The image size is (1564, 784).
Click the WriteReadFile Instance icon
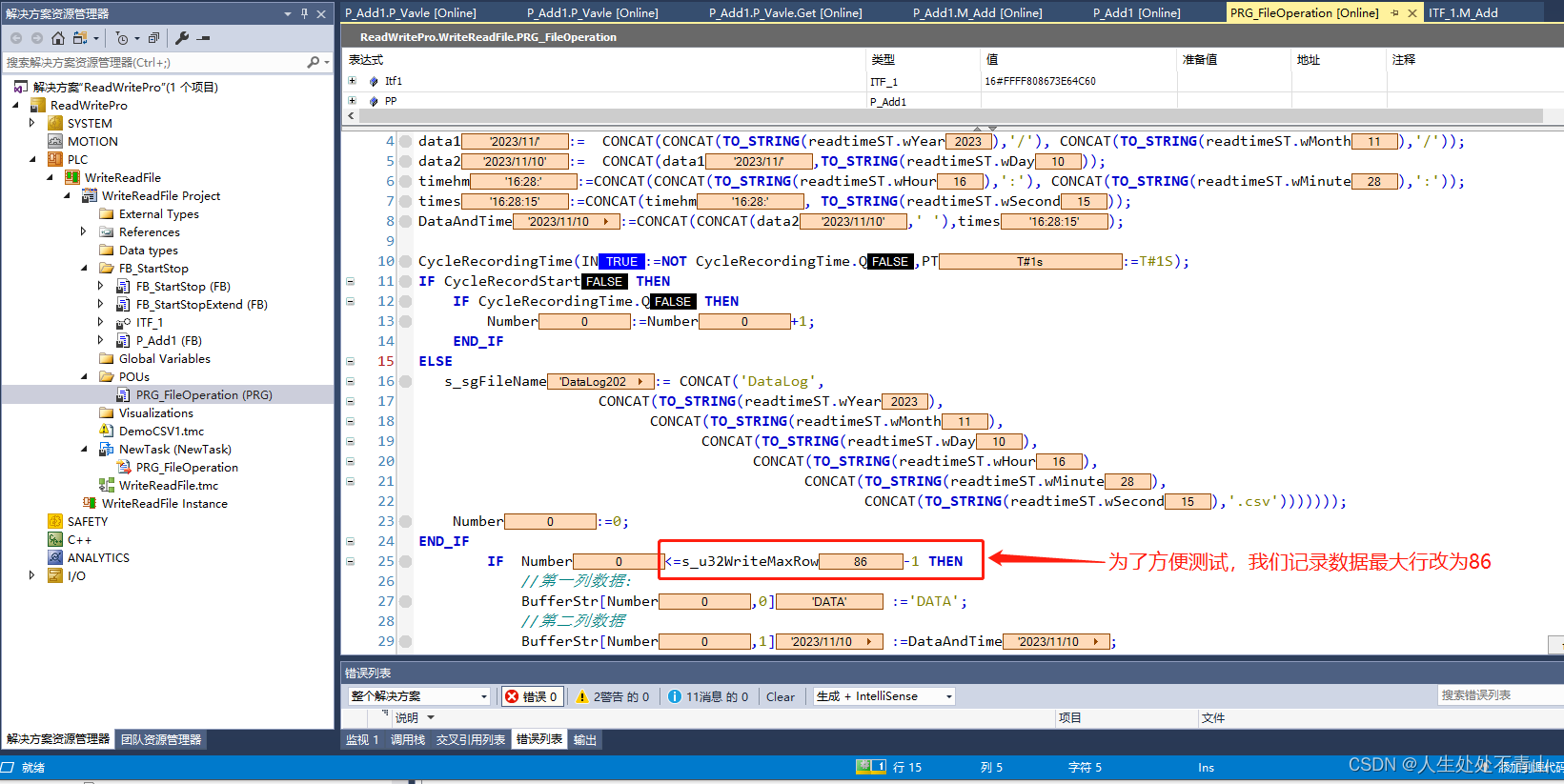[x=90, y=503]
